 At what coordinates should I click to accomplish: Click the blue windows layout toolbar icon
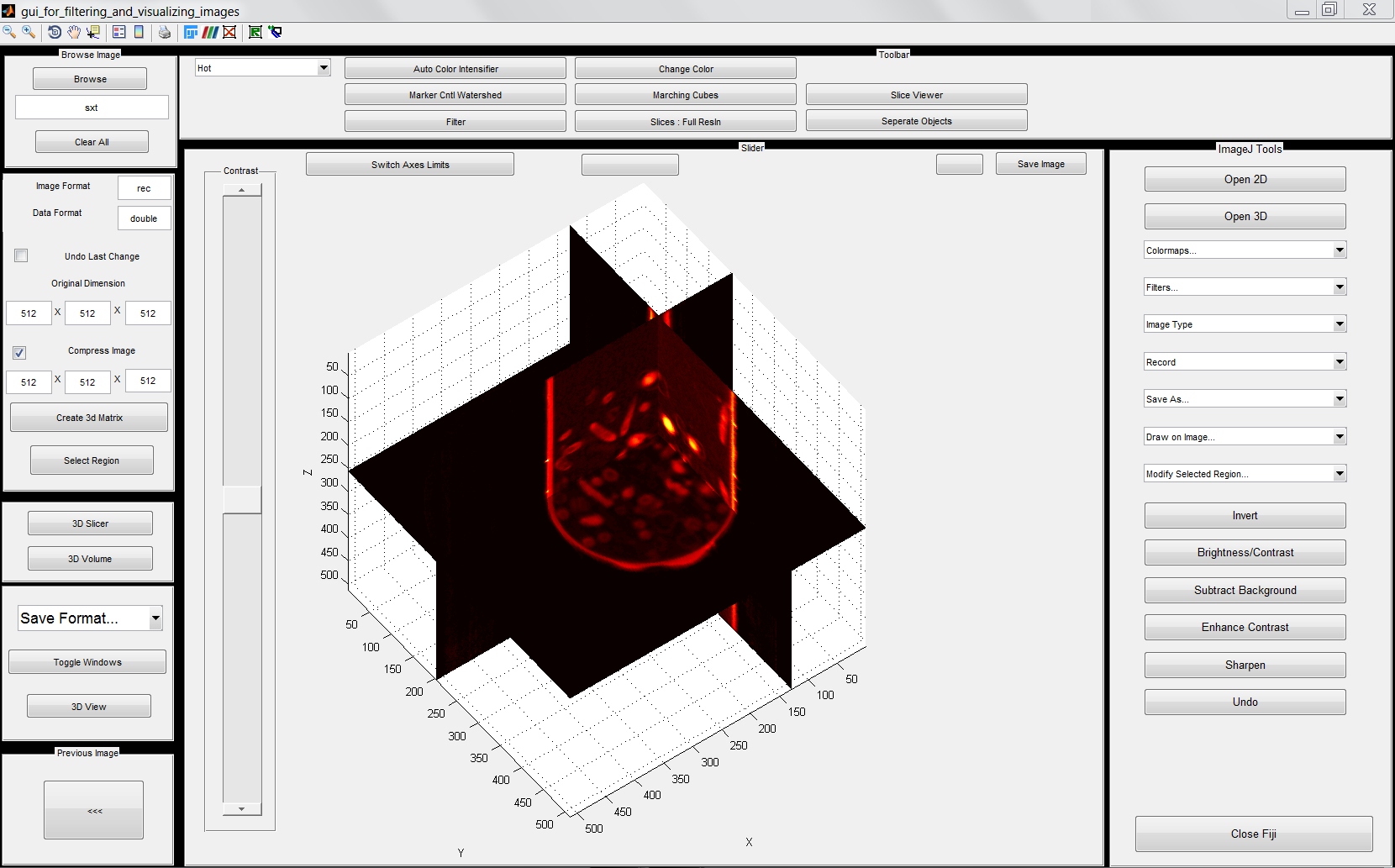coord(191,32)
